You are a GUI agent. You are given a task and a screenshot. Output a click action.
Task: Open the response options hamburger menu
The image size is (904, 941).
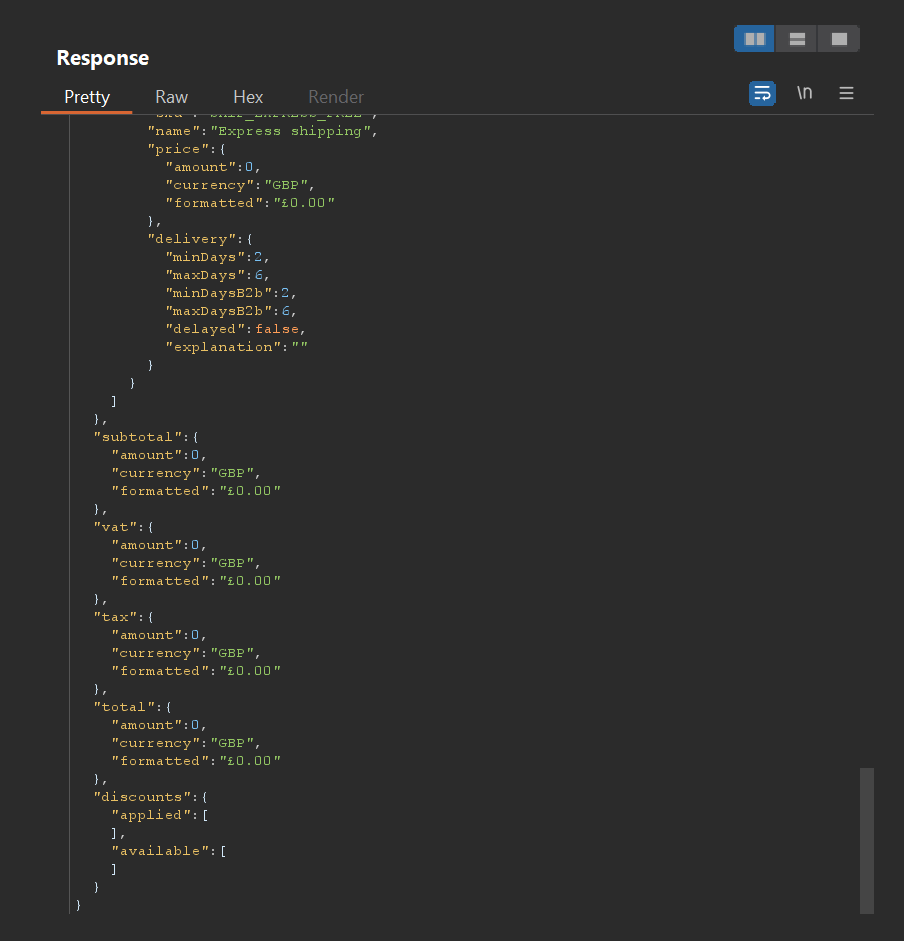point(846,93)
